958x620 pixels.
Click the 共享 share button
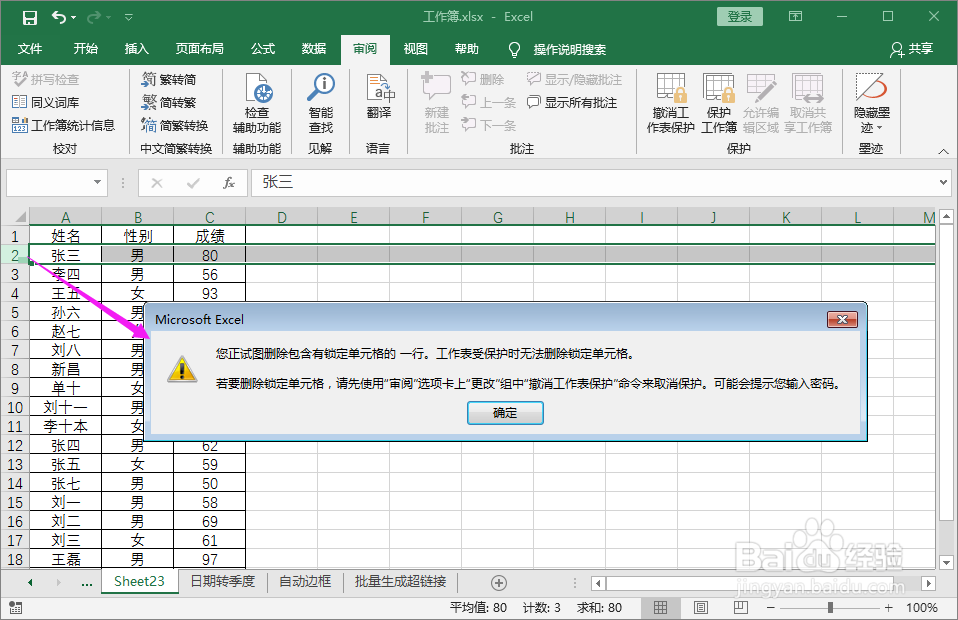[x=911, y=49]
